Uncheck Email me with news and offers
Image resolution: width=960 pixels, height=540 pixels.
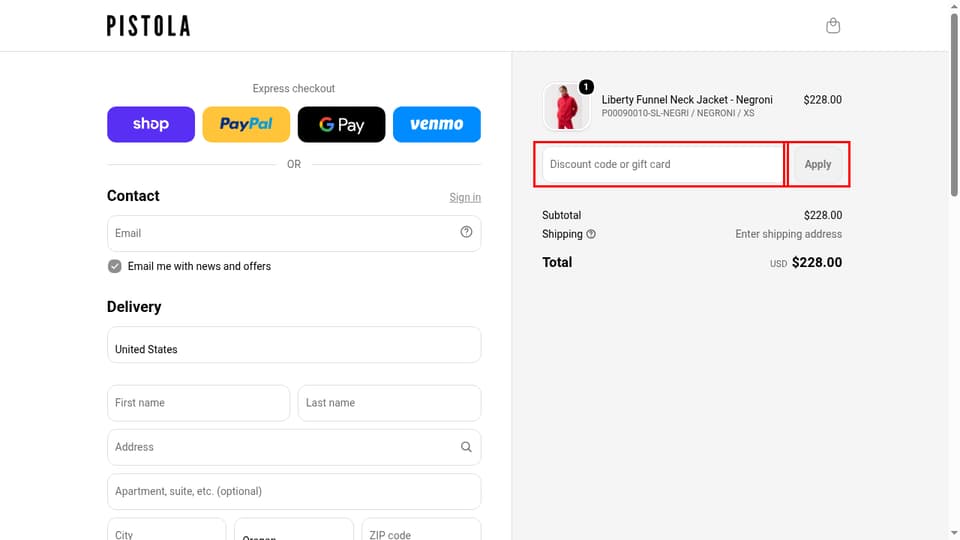click(x=114, y=266)
